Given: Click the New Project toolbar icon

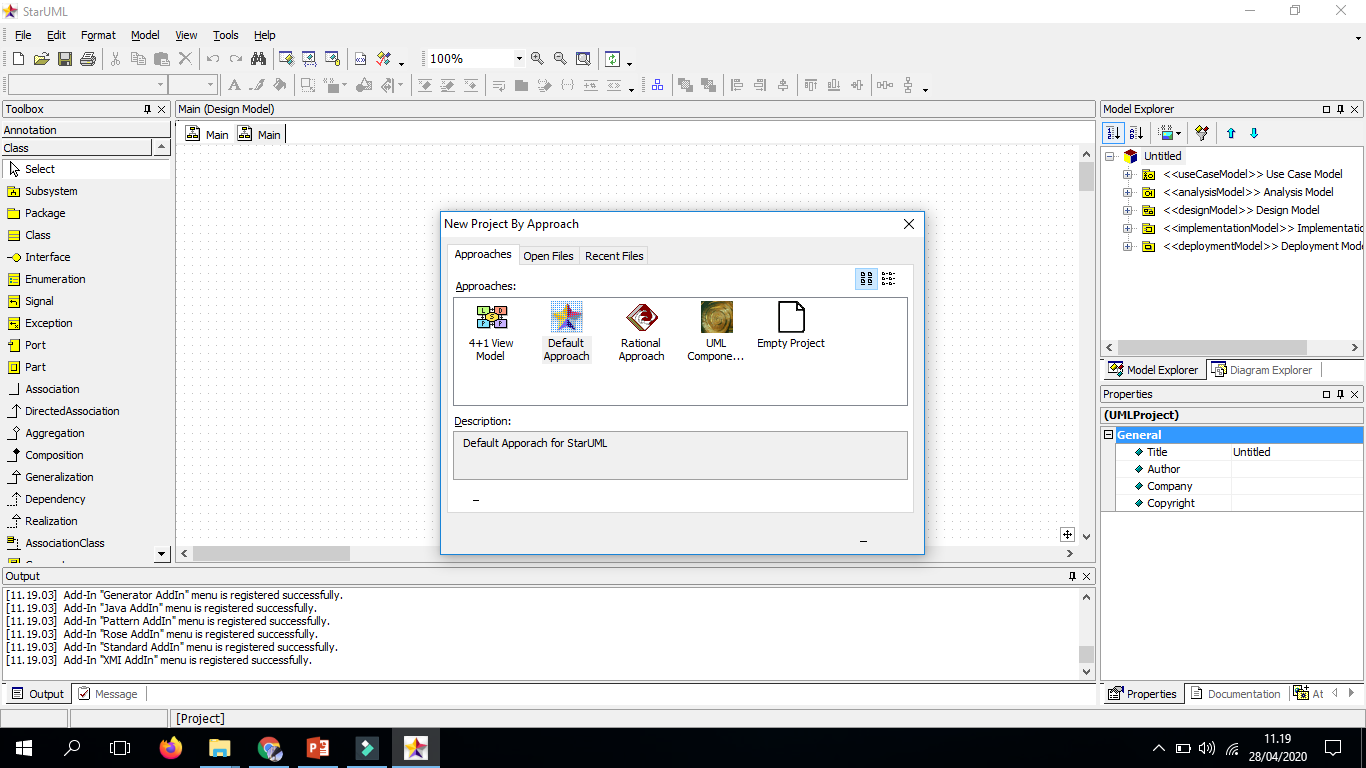Looking at the screenshot, I should click(18, 59).
